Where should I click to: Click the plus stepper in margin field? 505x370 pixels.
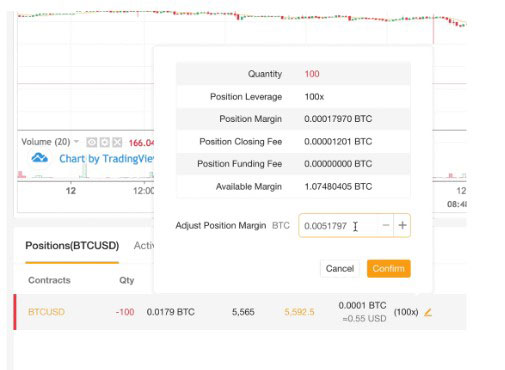coord(402,225)
